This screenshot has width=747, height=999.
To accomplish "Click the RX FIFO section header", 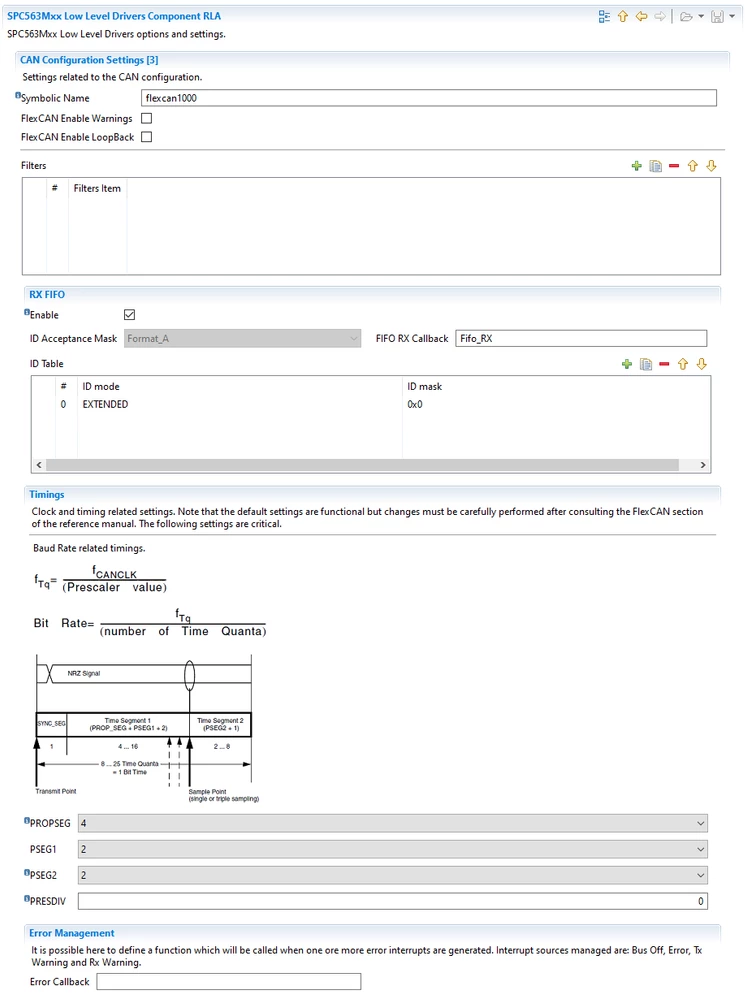I will click(x=47, y=295).
